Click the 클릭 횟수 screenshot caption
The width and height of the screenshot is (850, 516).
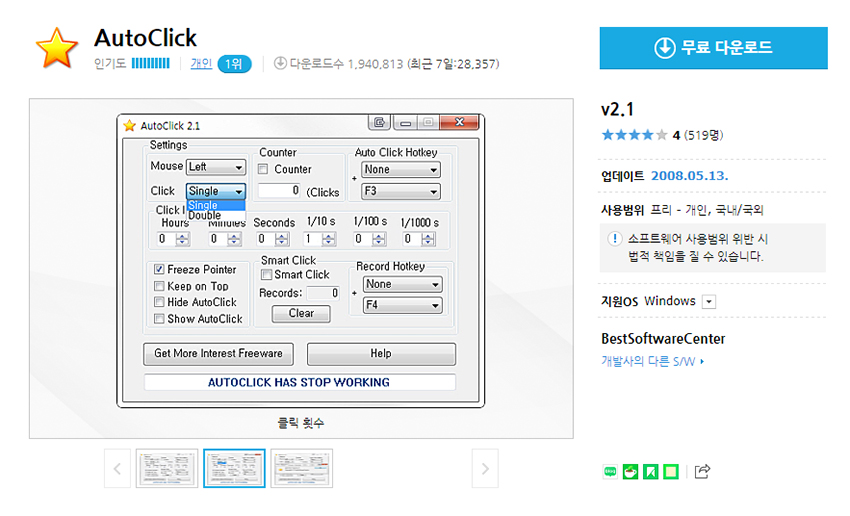(301, 423)
